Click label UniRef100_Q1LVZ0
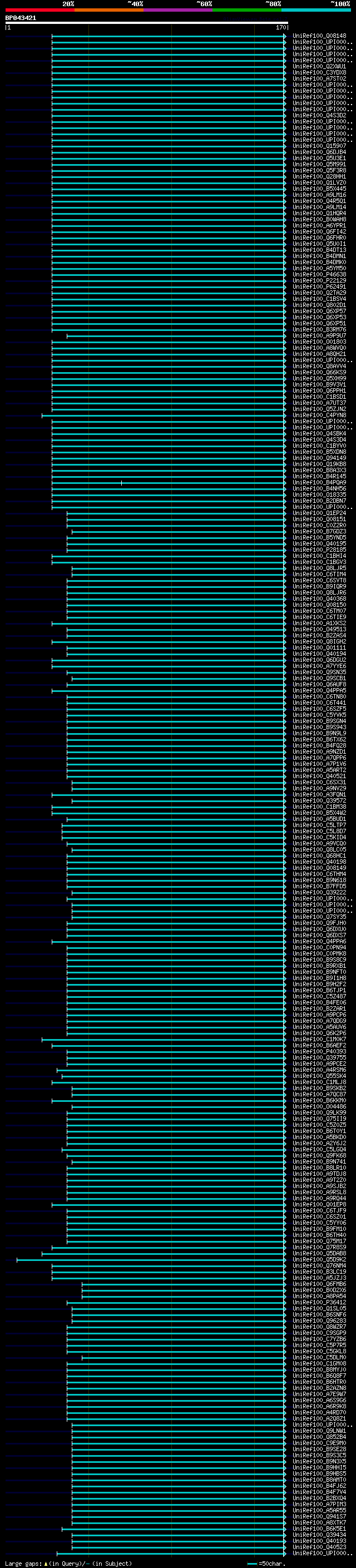The height and width of the screenshot is (1568, 356). point(319,182)
